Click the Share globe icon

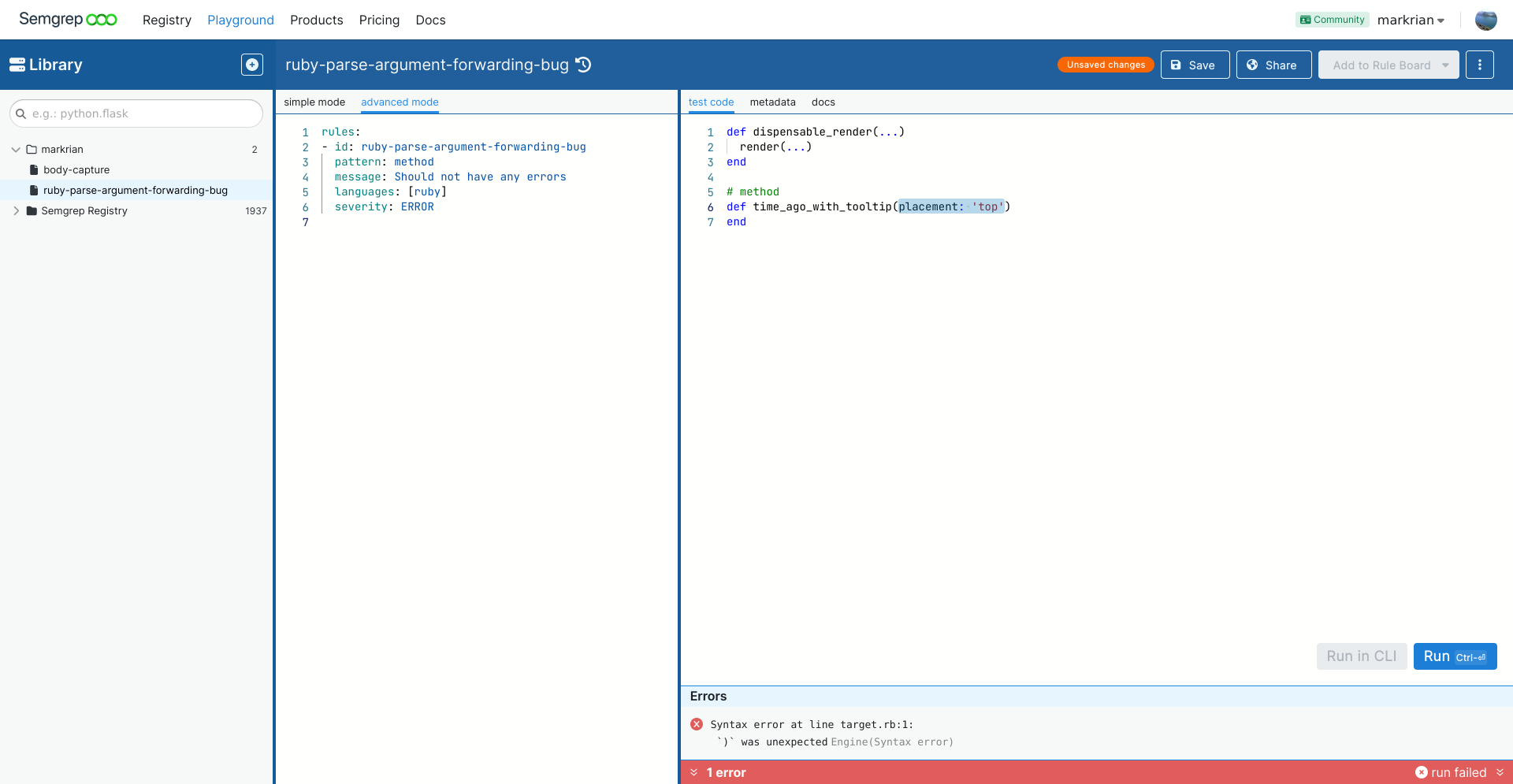coord(1252,65)
